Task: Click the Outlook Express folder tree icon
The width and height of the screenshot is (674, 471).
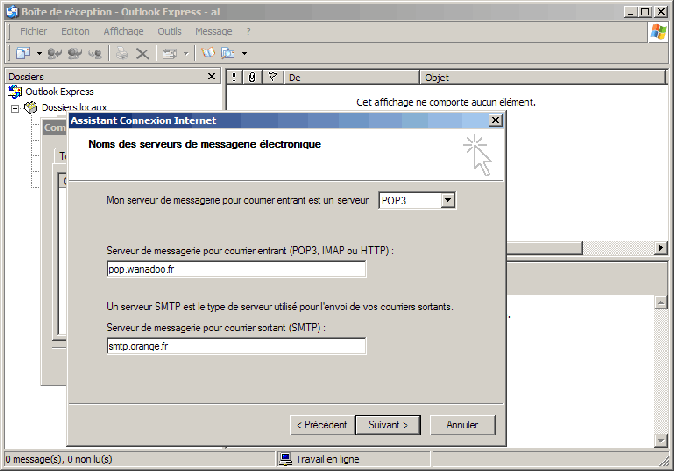Action: click(x=15, y=92)
